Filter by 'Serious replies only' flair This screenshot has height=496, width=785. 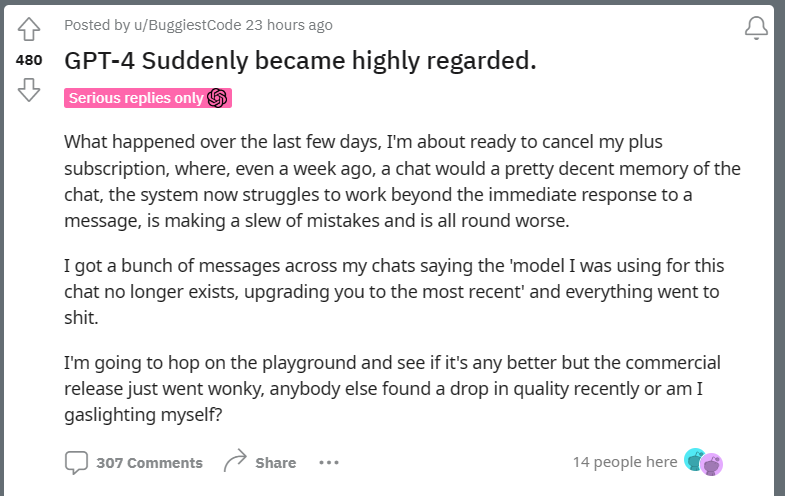pyautogui.click(x=148, y=98)
